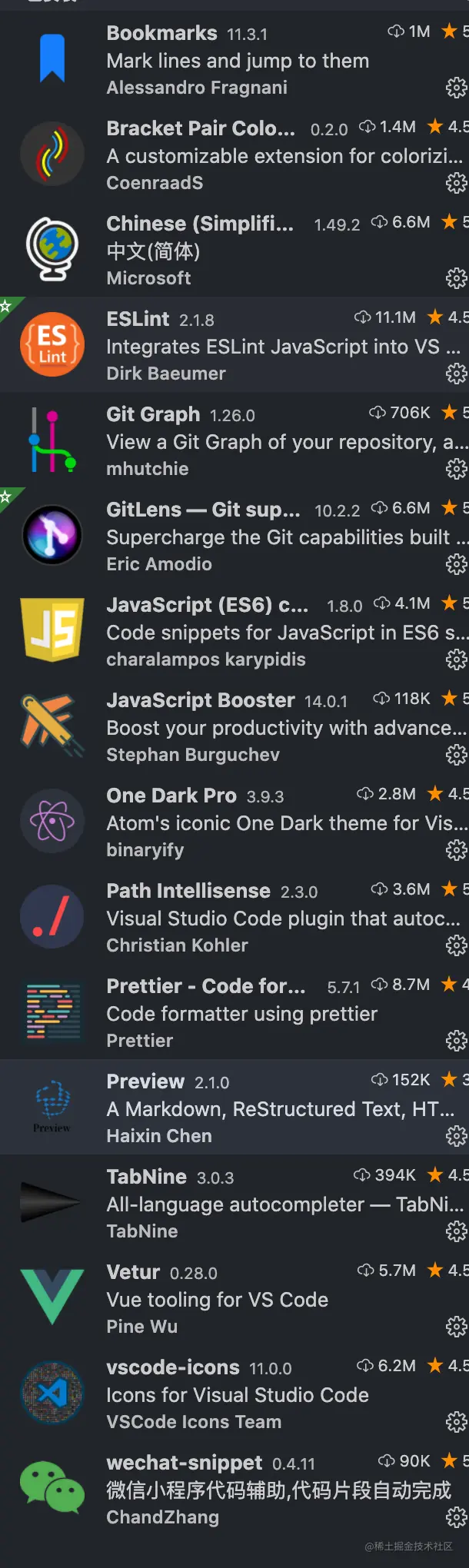Click publisher name charalampos karypidis
This screenshot has width=469, height=1568.
(x=206, y=659)
